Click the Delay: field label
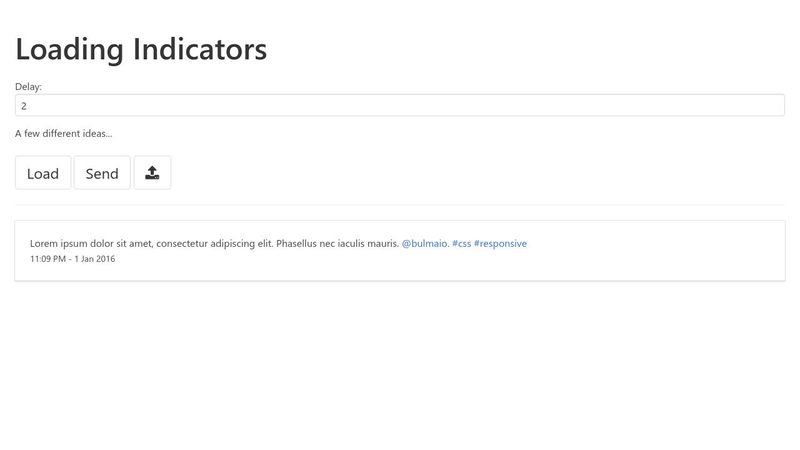 pyautogui.click(x=28, y=87)
